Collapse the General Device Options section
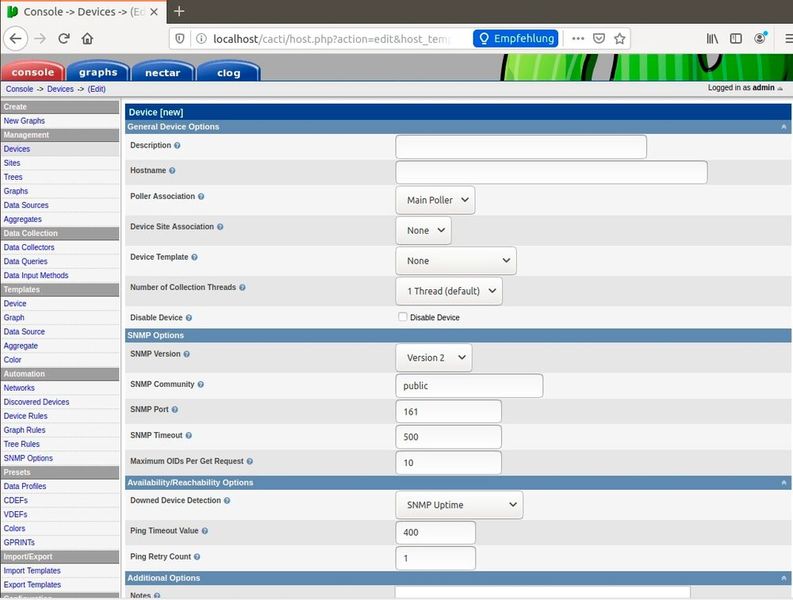This screenshot has height=600, width=793. tap(783, 126)
